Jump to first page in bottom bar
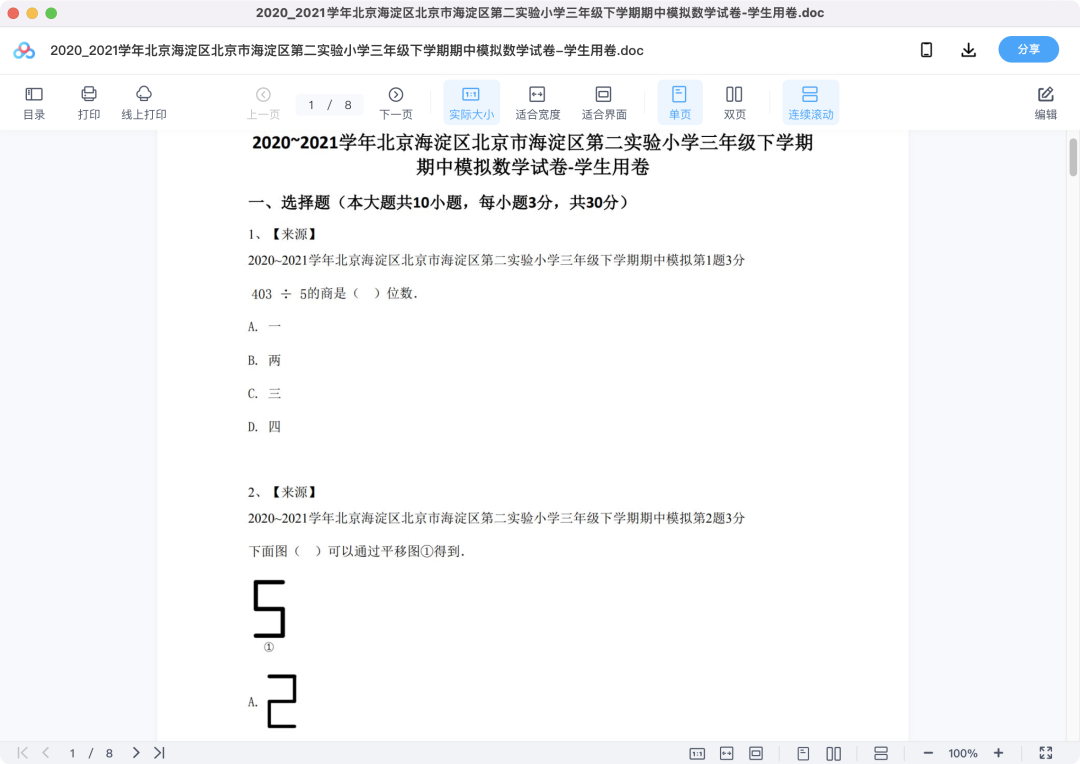Viewport: 1080px width, 764px height. (x=22, y=753)
